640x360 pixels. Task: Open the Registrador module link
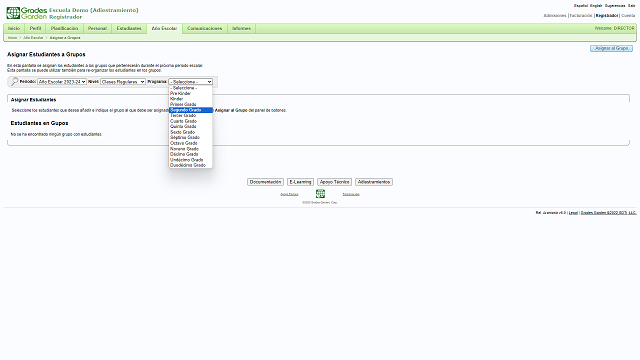[607, 16]
